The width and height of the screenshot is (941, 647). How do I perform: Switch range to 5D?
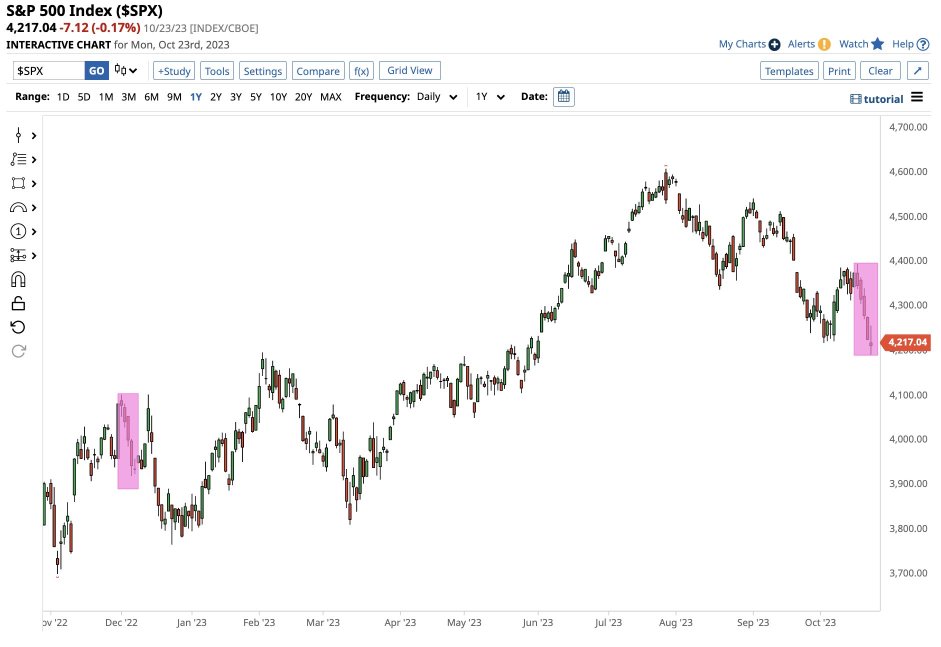coord(84,97)
